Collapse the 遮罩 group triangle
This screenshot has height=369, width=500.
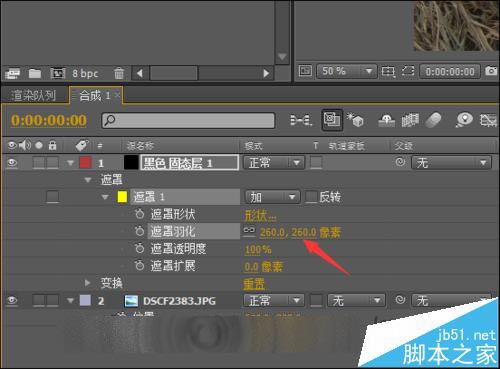pos(88,180)
